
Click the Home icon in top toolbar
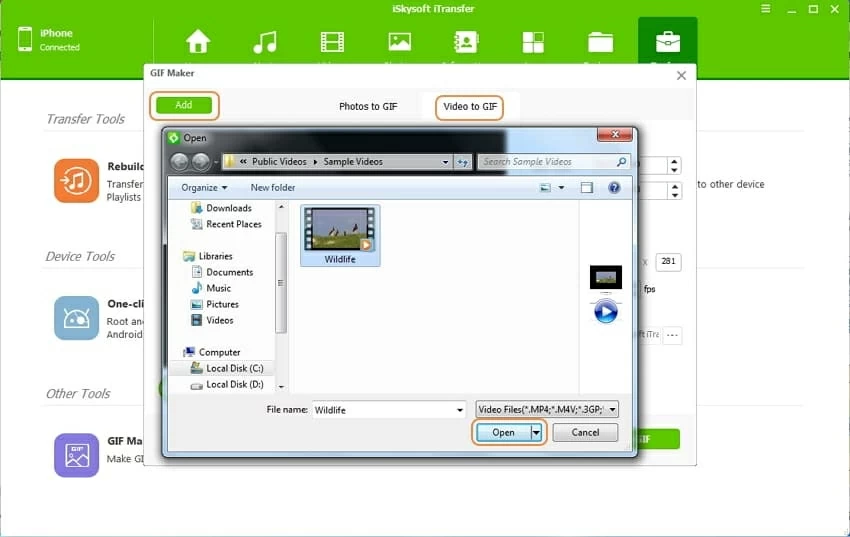click(198, 42)
